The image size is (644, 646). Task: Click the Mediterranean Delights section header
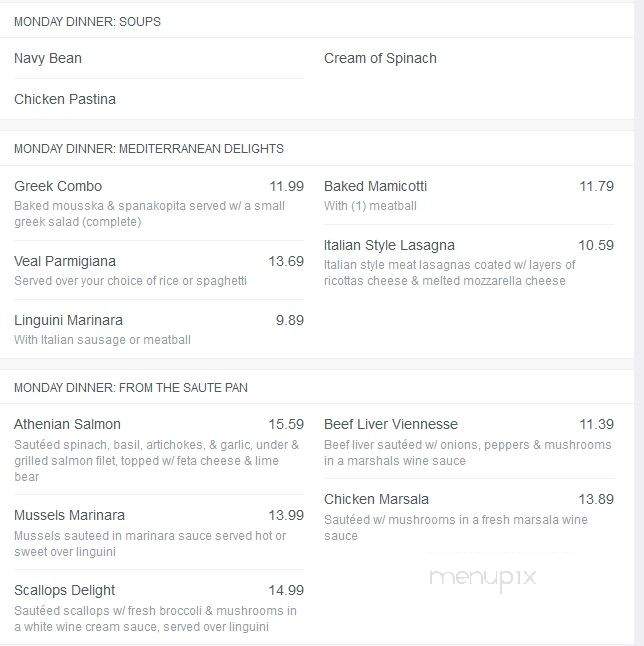149,148
